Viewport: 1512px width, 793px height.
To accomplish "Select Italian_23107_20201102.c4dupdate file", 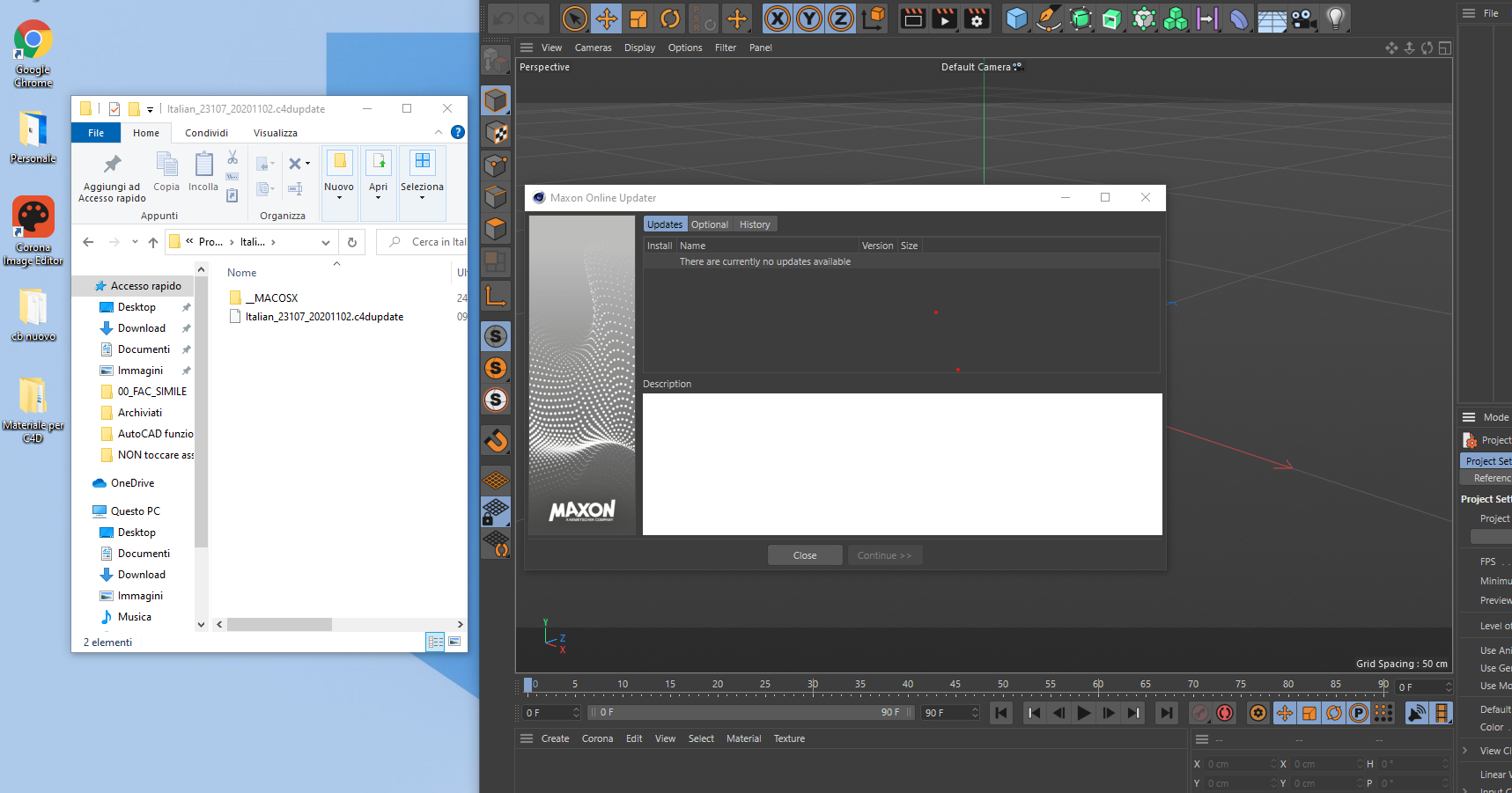I will pos(324,317).
